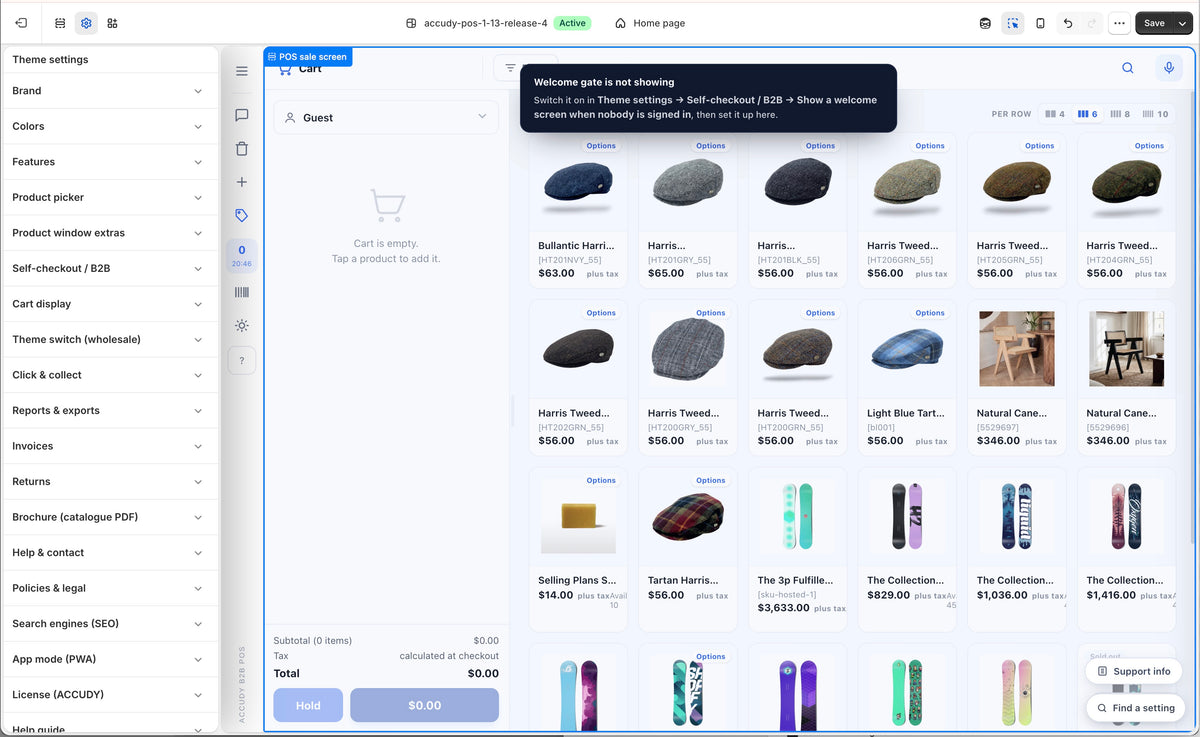Open the app embeds blocks icon
This screenshot has height=737, width=1200.
pos(112,23)
